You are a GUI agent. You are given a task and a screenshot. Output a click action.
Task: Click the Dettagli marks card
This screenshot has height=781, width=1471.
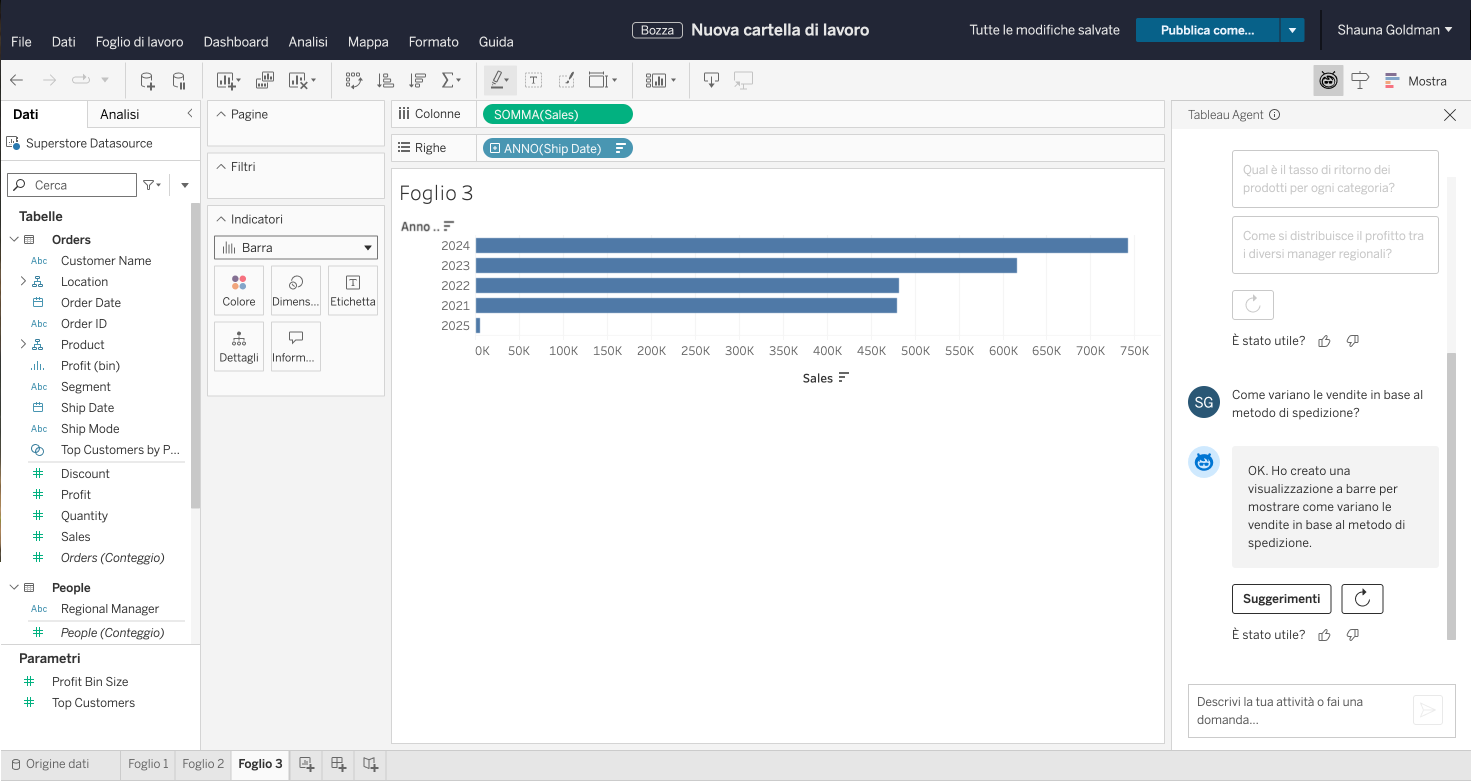click(239, 346)
